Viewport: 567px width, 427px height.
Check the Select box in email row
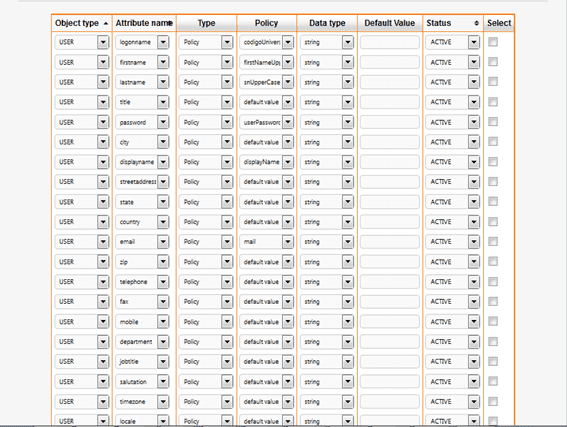[493, 241]
